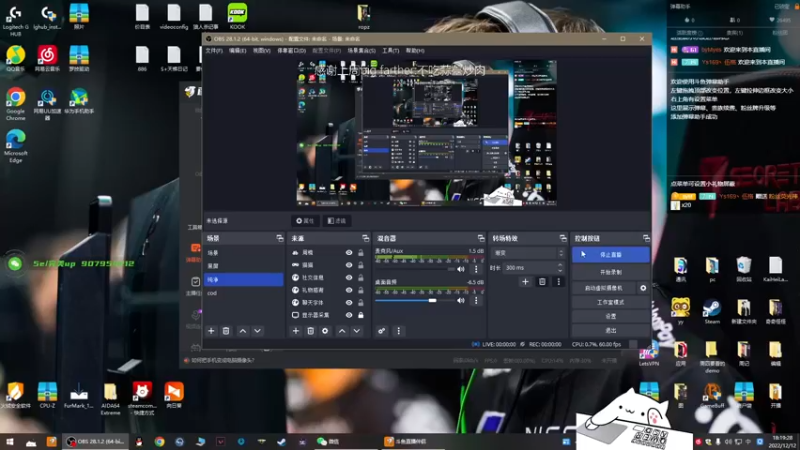
Task: Open the 文件(F) menu
Action: point(214,51)
